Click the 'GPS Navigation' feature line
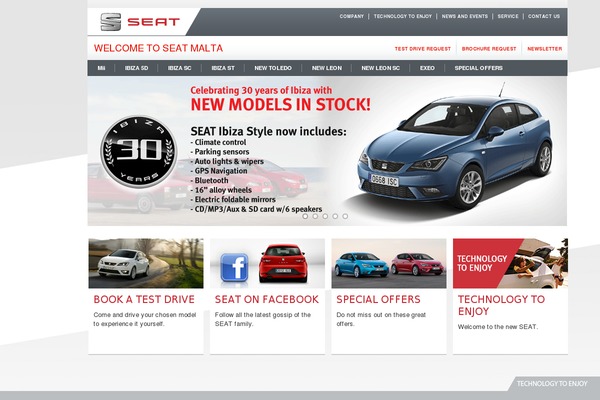Viewport: 600px width, 400px height. point(219,171)
